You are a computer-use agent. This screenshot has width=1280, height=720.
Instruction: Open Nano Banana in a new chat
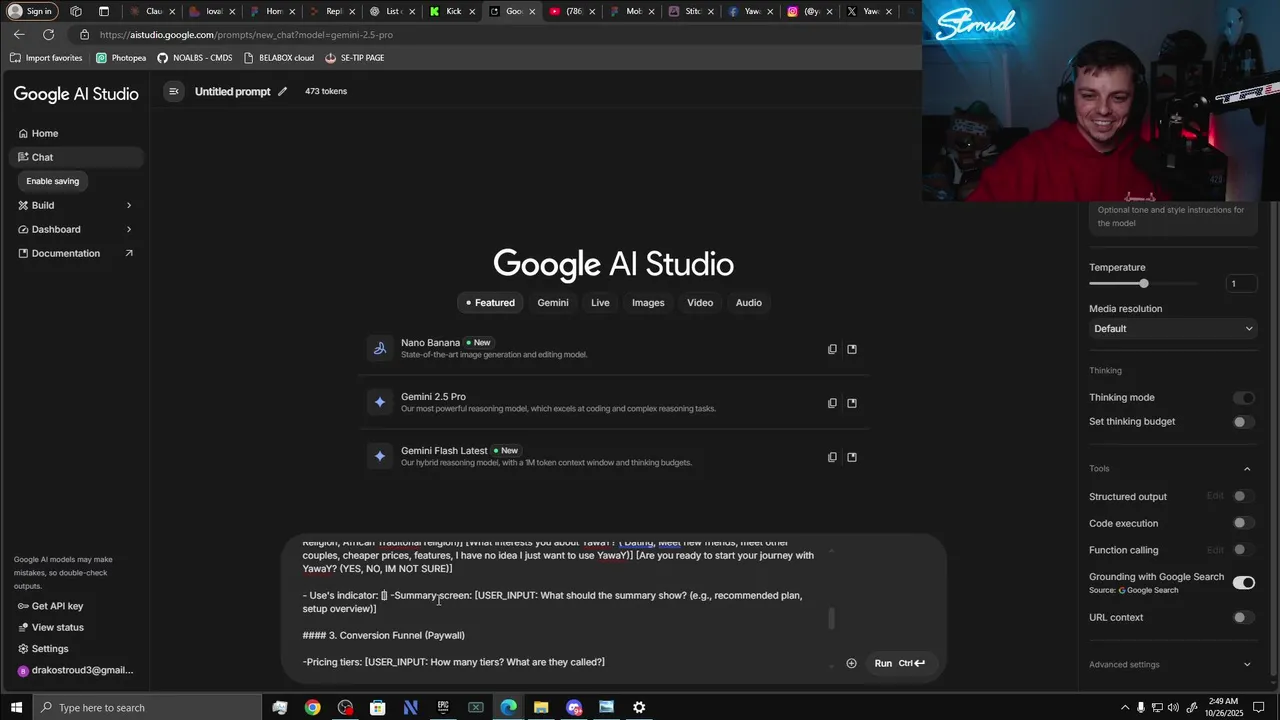(x=852, y=349)
